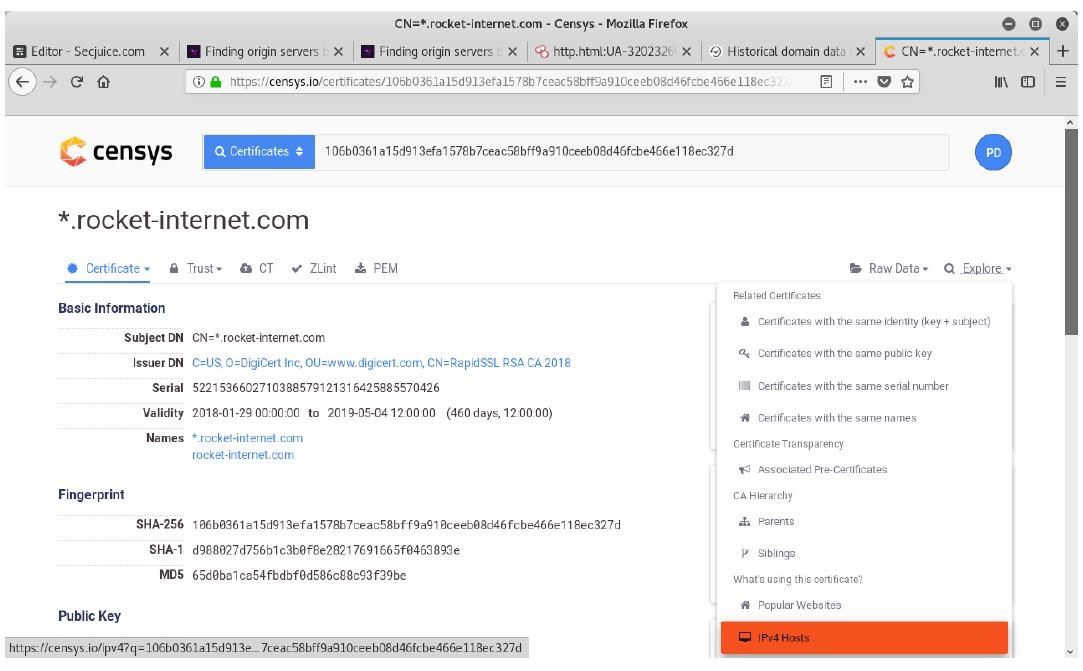Click the Serial number value
1083x671 pixels.
coord(316,388)
